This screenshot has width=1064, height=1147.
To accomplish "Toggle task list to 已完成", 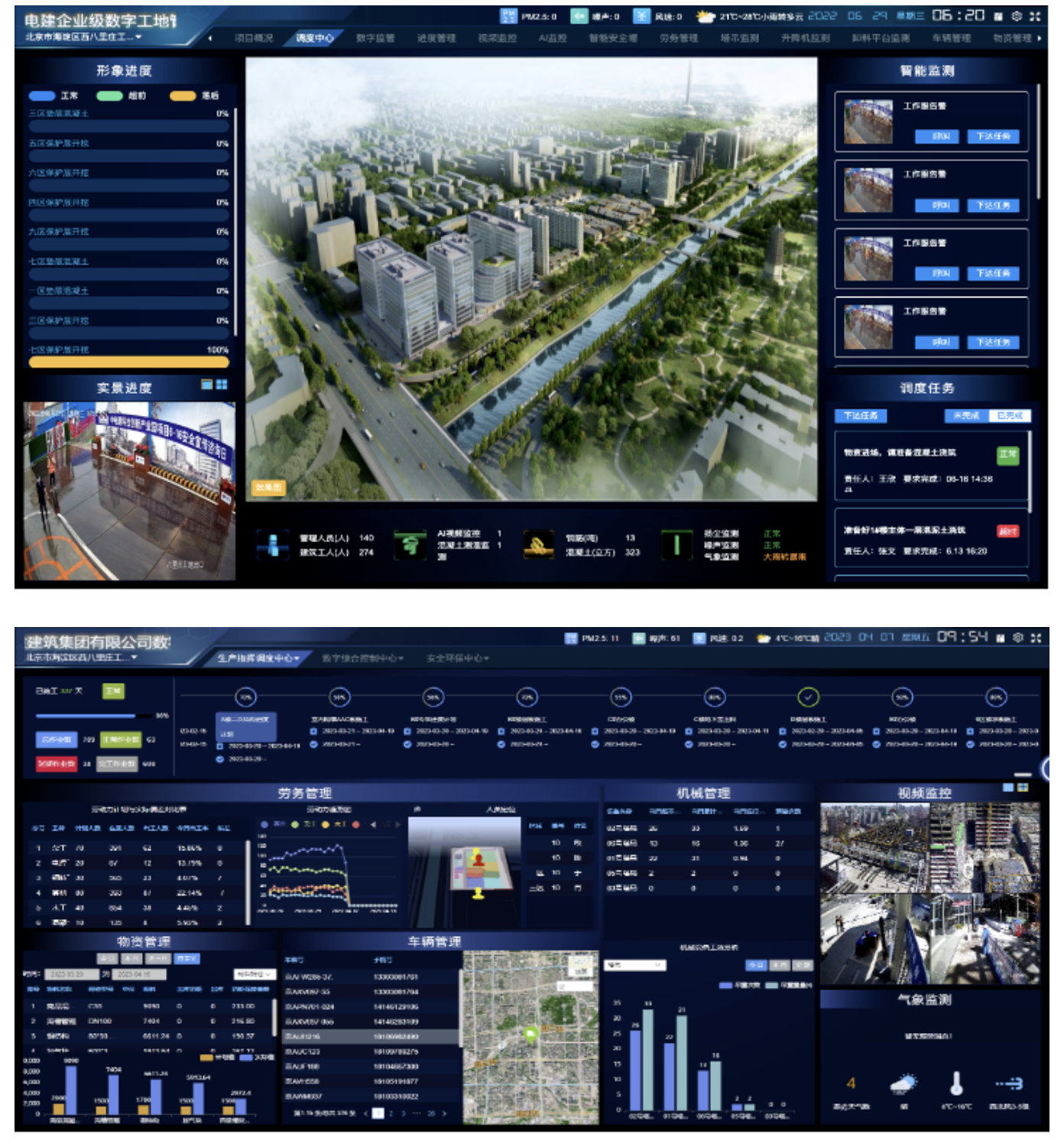I will pyautogui.click(x=1010, y=416).
